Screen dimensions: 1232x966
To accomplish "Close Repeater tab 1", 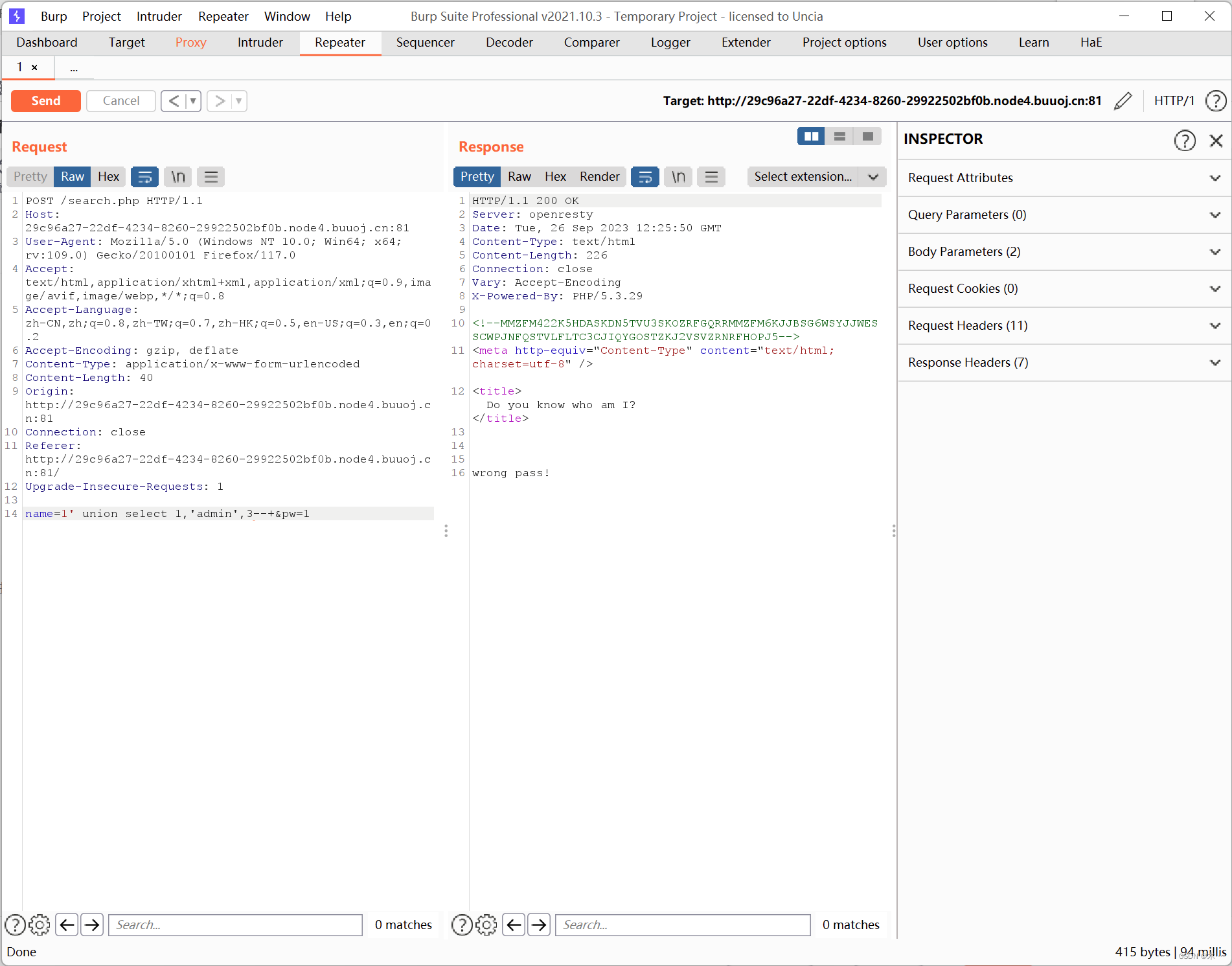I will (x=34, y=67).
